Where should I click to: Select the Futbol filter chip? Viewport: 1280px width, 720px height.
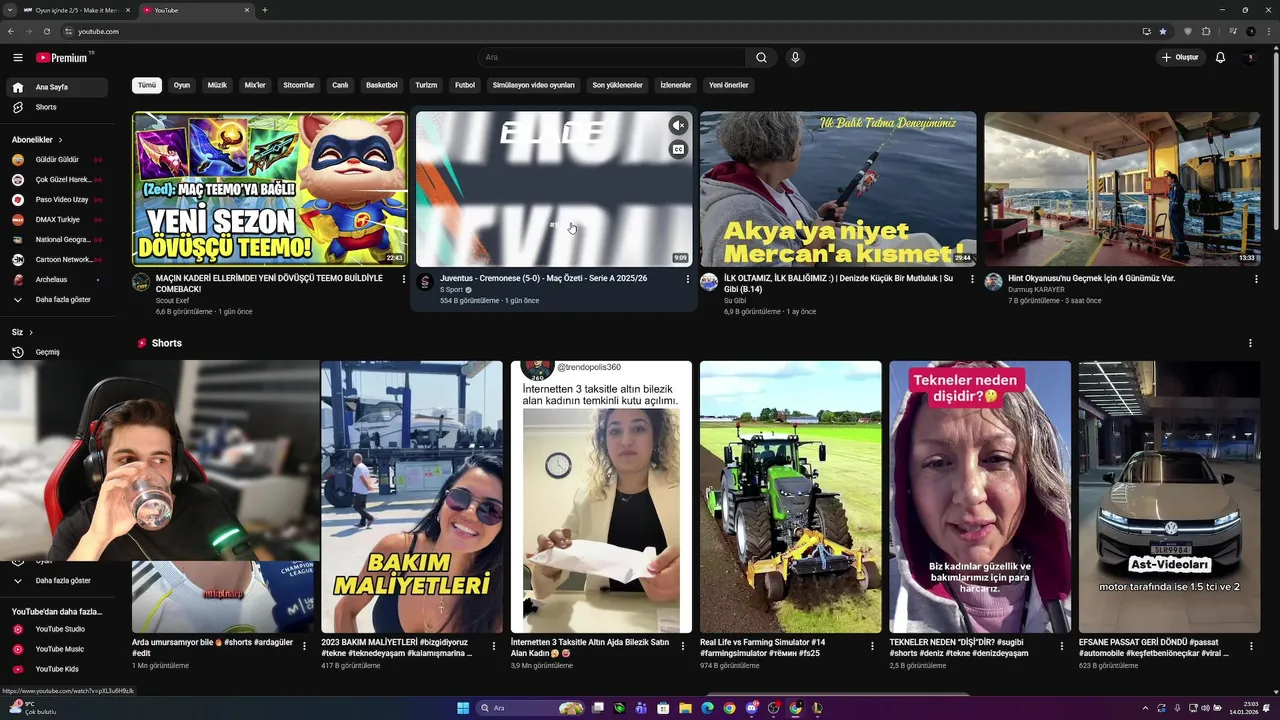coord(465,85)
